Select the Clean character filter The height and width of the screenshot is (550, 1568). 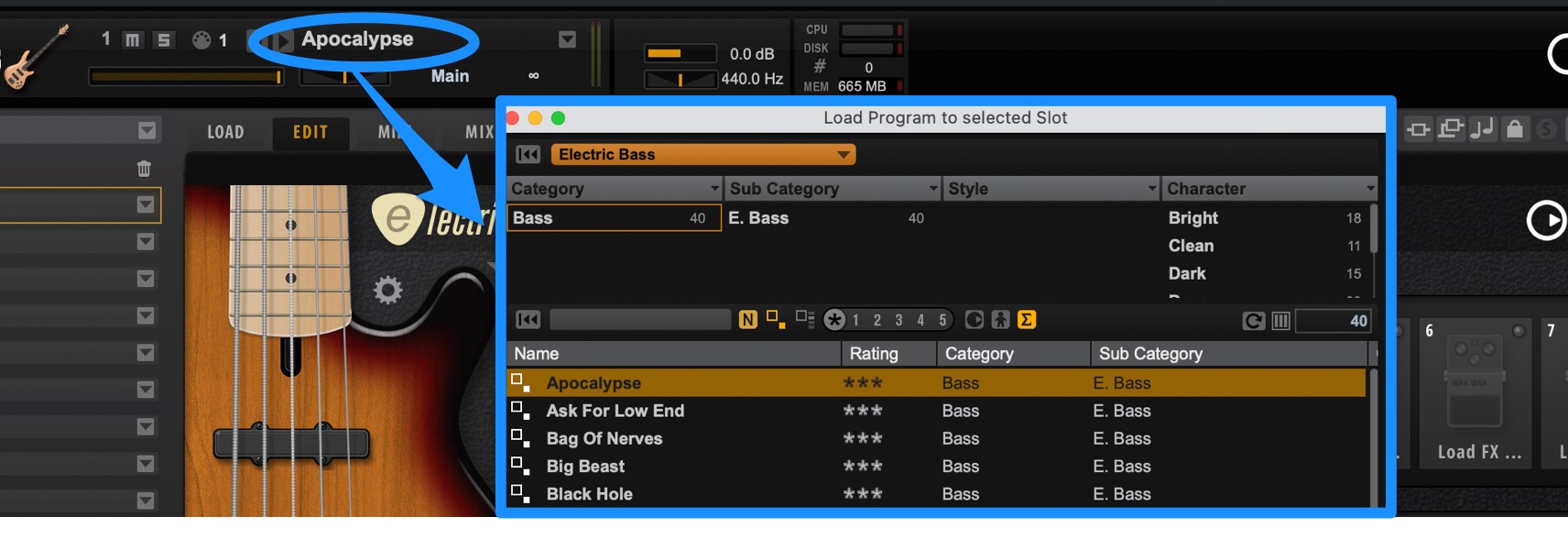coord(1264,246)
